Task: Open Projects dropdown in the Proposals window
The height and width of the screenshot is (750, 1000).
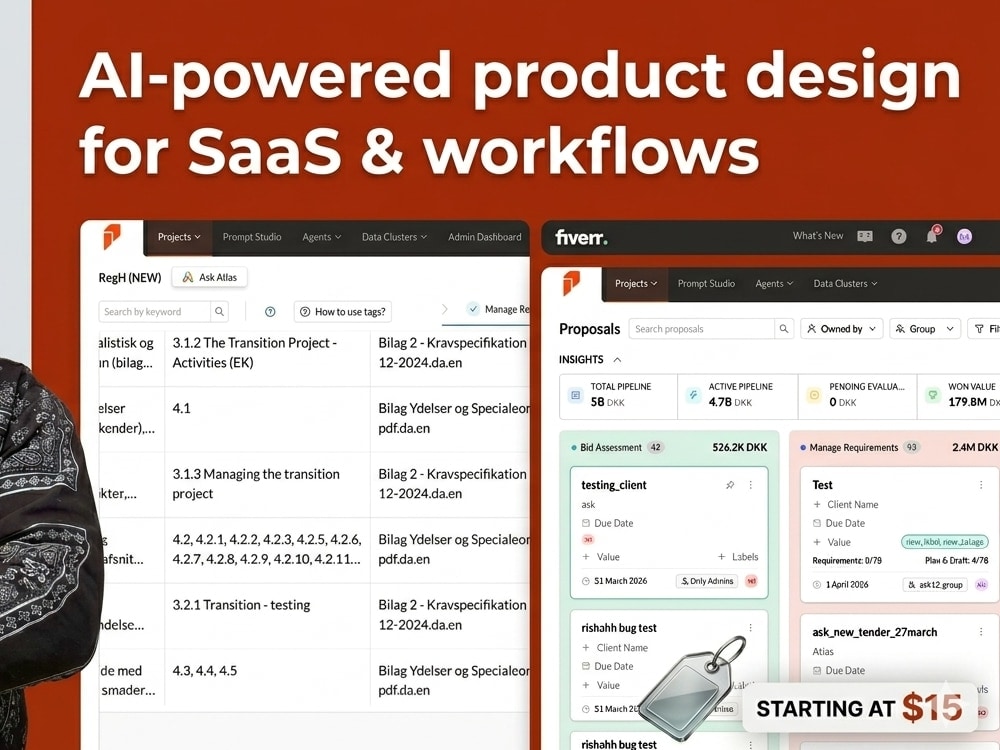Action: [636, 283]
